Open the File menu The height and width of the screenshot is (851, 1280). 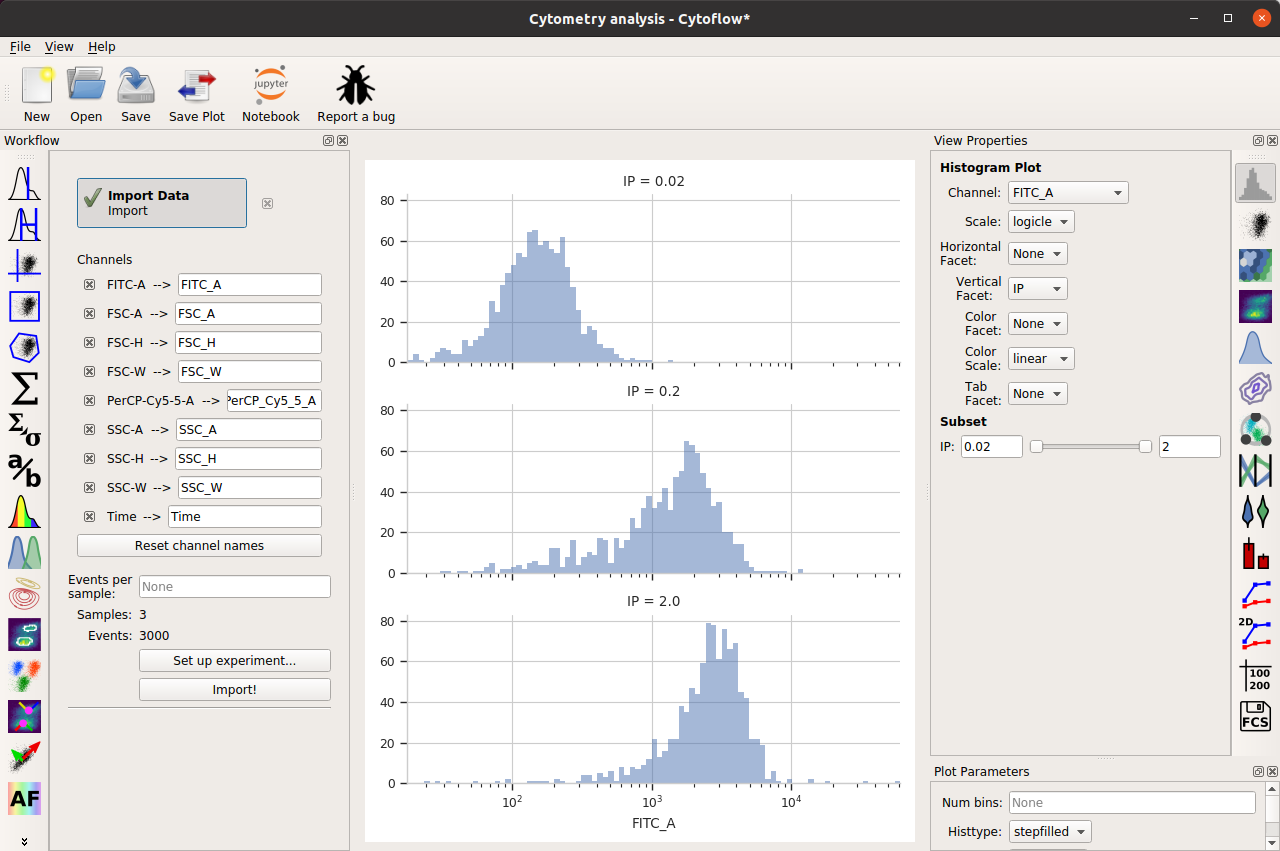(x=20, y=47)
